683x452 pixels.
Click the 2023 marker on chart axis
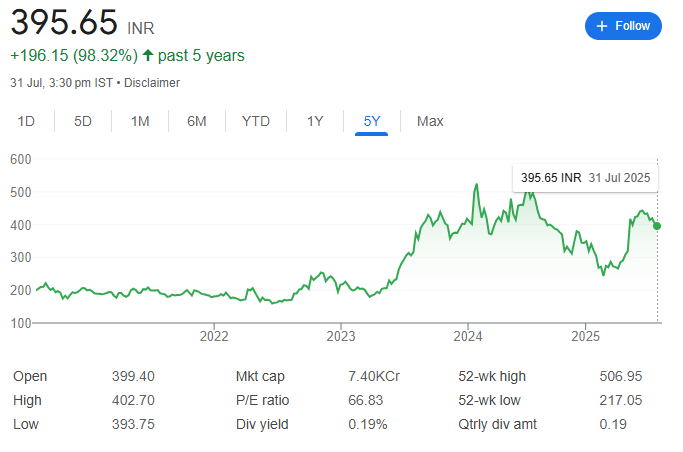(341, 336)
